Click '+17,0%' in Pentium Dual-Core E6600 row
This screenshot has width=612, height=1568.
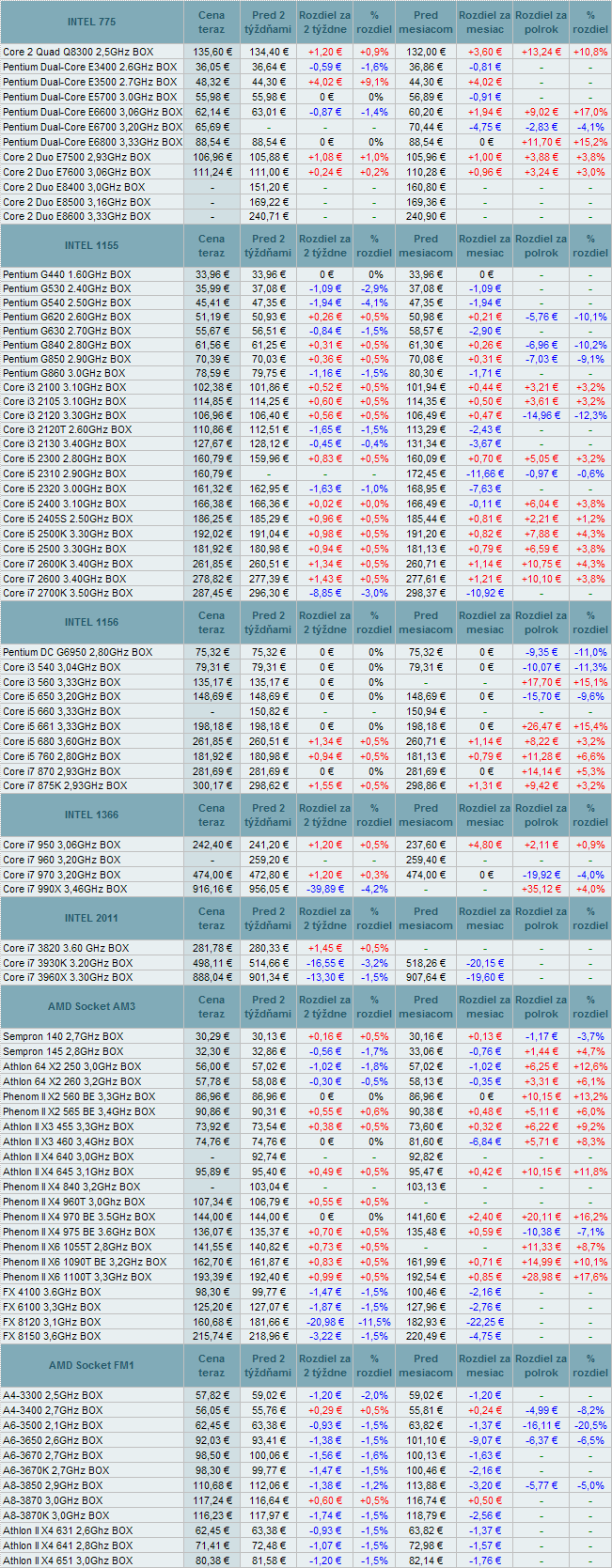[590, 112]
